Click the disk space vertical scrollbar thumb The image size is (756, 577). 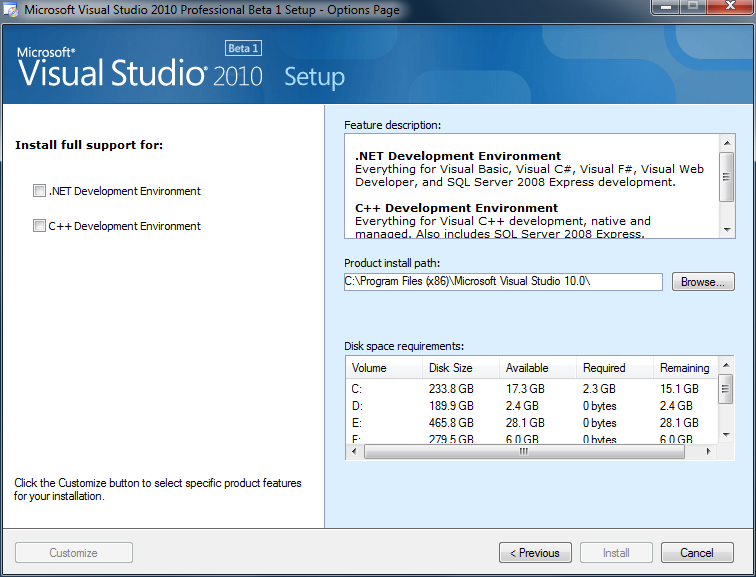pos(726,389)
